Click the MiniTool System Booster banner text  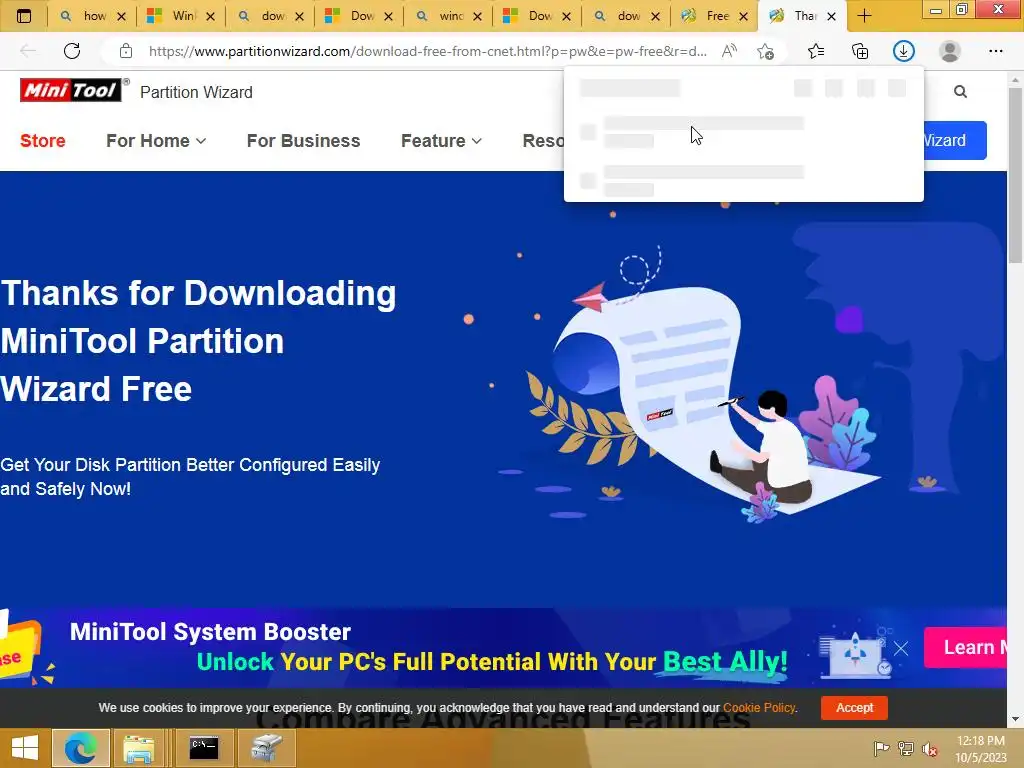tap(210, 632)
